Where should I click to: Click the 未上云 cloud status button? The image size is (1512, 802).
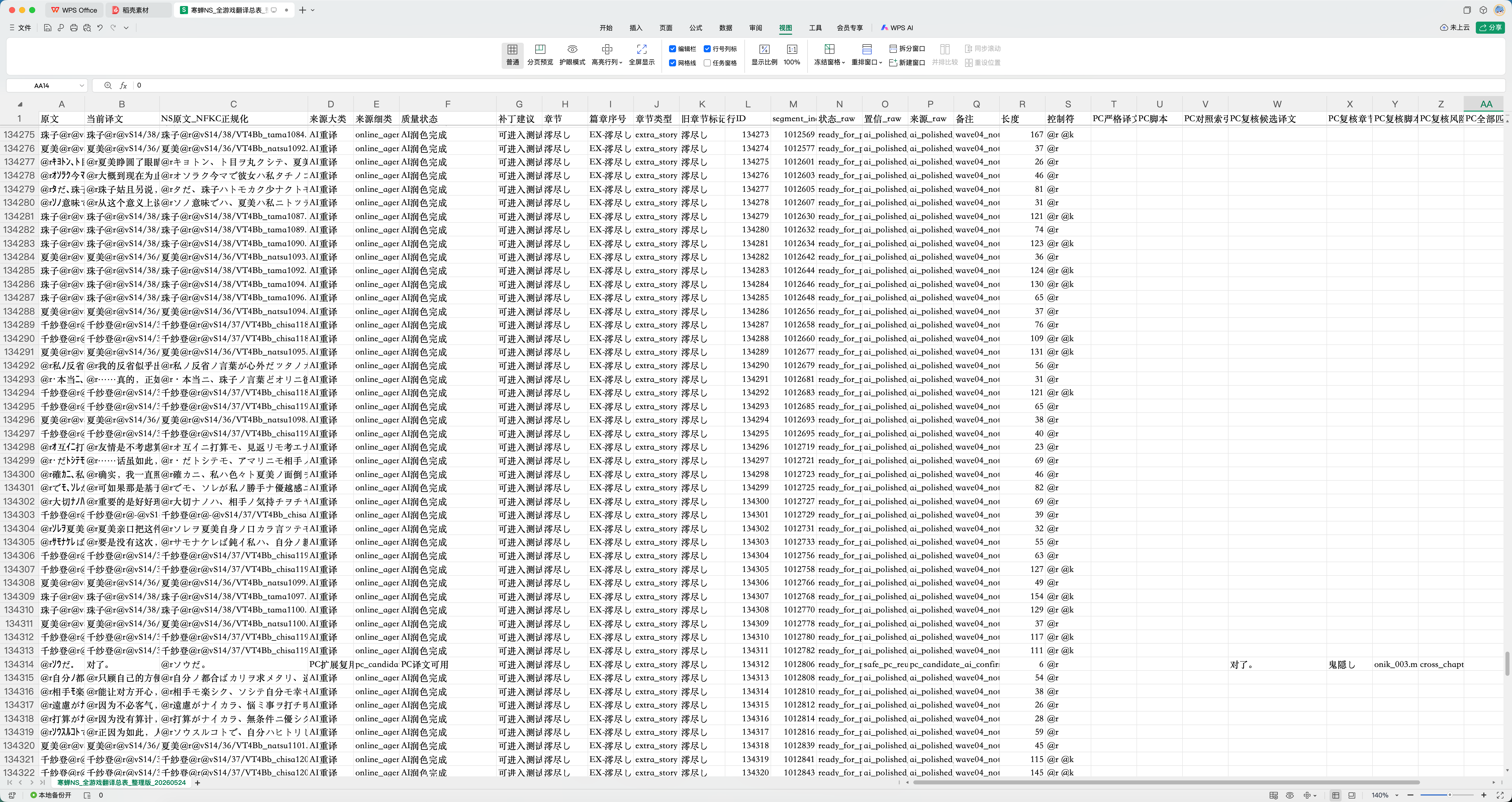pyautogui.click(x=1455, y=28)
